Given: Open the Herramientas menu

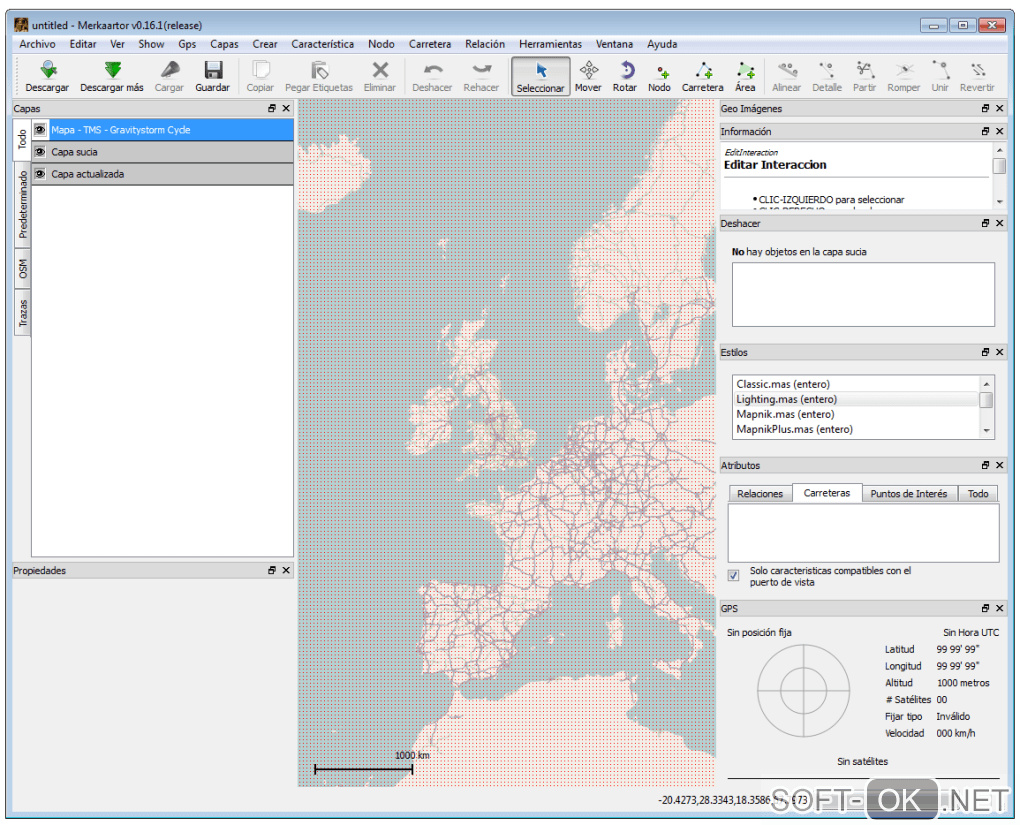Looking at the screenshot, I should pyautogui.click(x=550, y=44).
